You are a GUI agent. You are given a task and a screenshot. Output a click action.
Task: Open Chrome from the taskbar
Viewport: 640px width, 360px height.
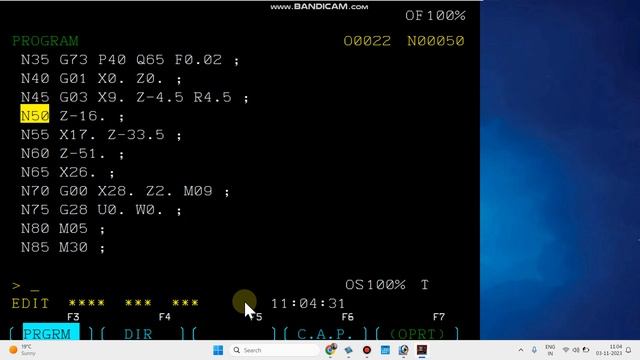tap(330, 350)
